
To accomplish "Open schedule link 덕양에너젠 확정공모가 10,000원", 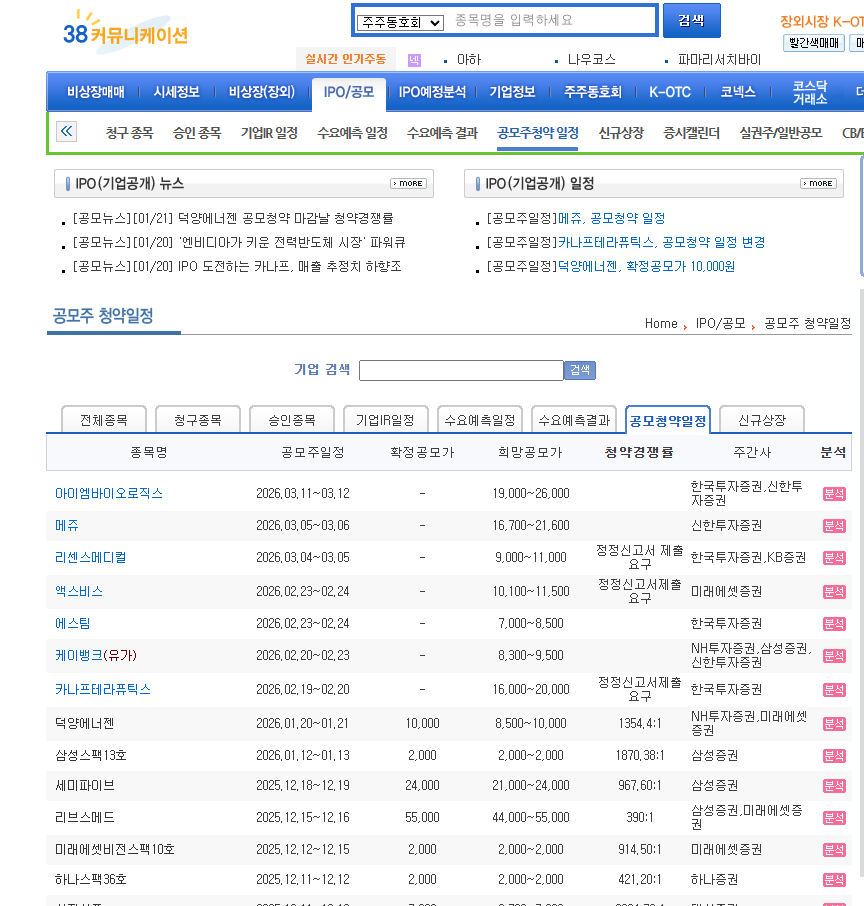I will tap(646, 266).
